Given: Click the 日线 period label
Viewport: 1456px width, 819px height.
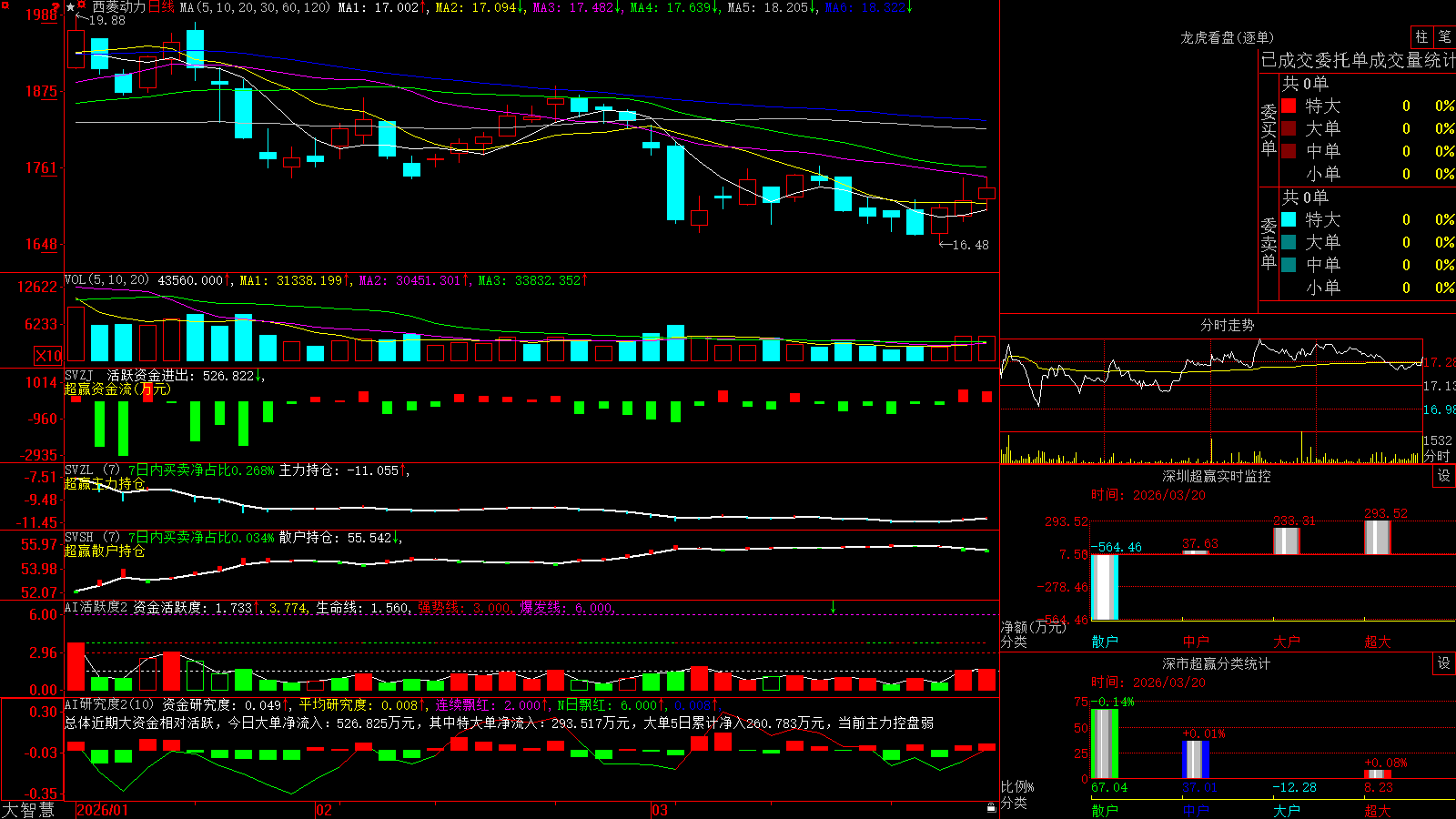Looking at the screenshot, I should [161, 7].
